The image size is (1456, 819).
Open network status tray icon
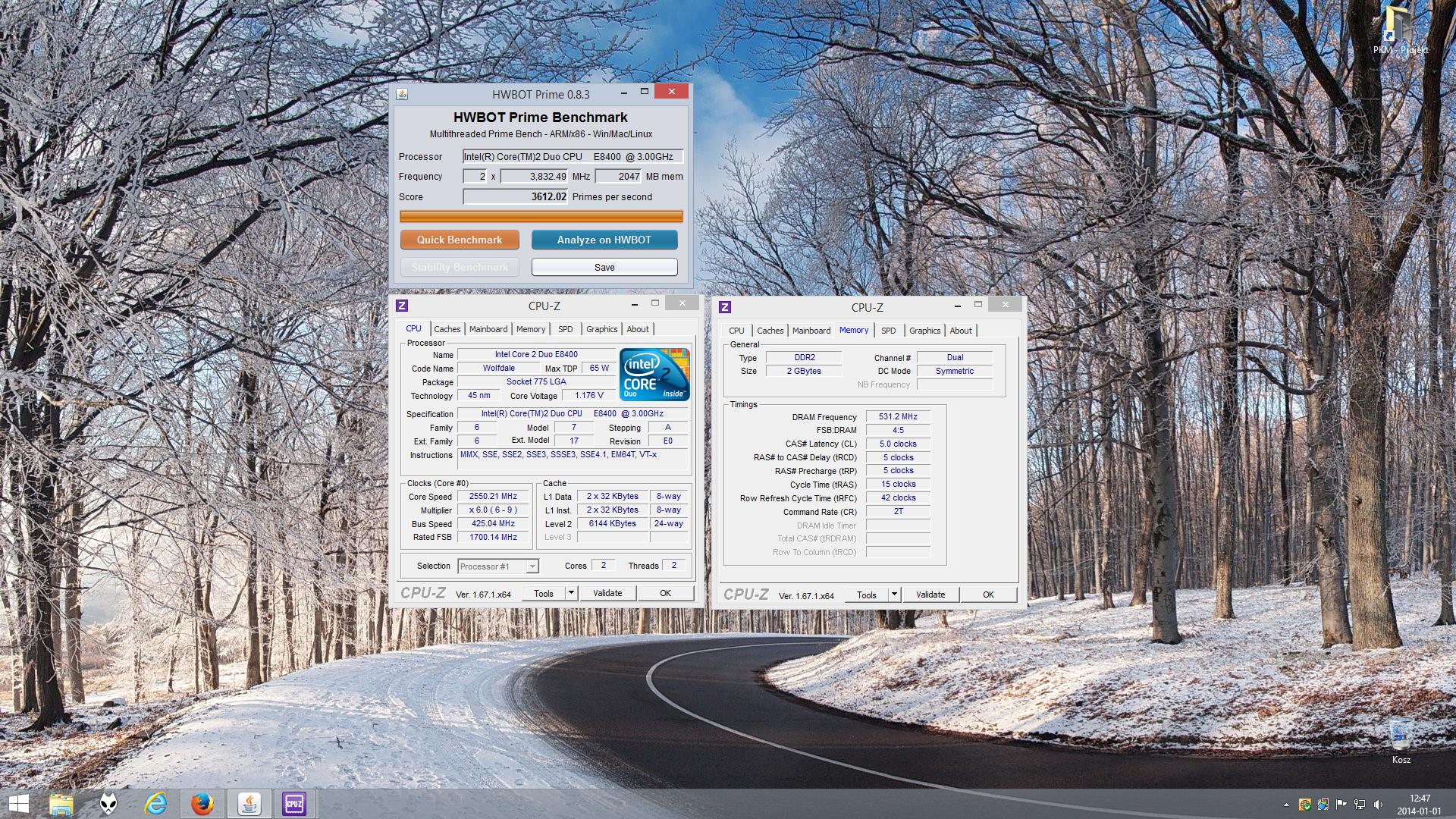click(x=1360, y=805)
